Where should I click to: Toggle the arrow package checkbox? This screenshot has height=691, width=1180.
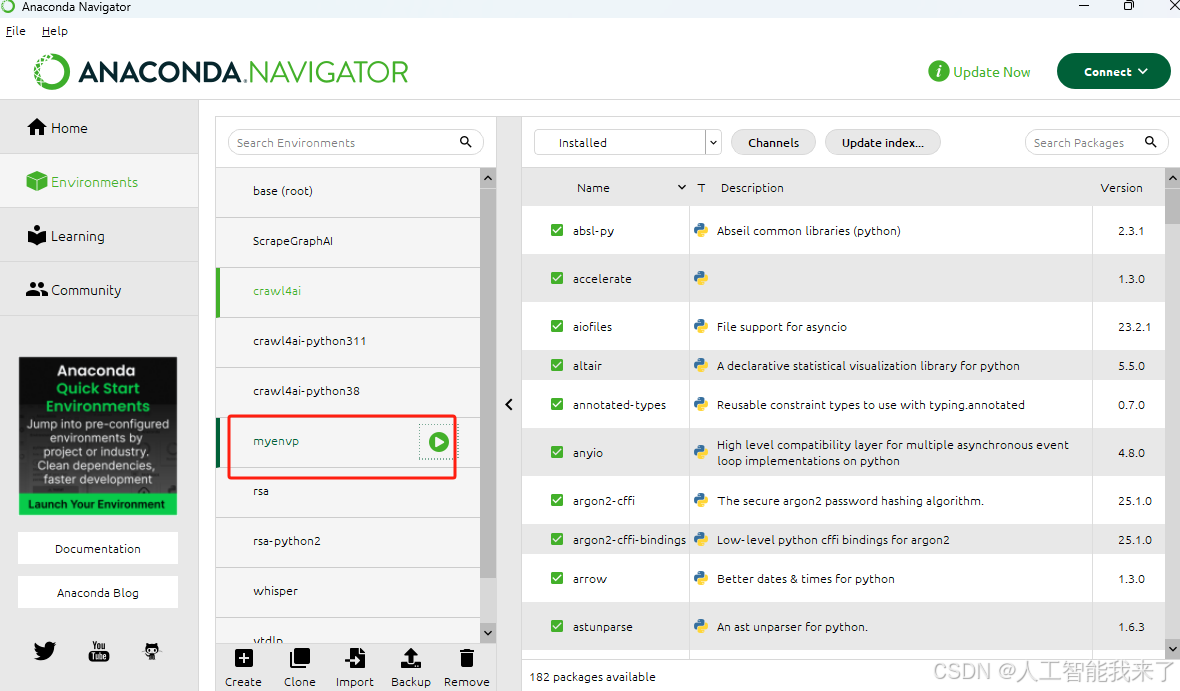tap(557, 578)
